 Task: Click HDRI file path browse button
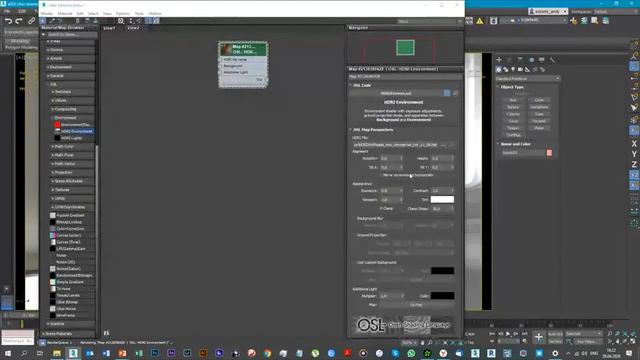[444, 145]
